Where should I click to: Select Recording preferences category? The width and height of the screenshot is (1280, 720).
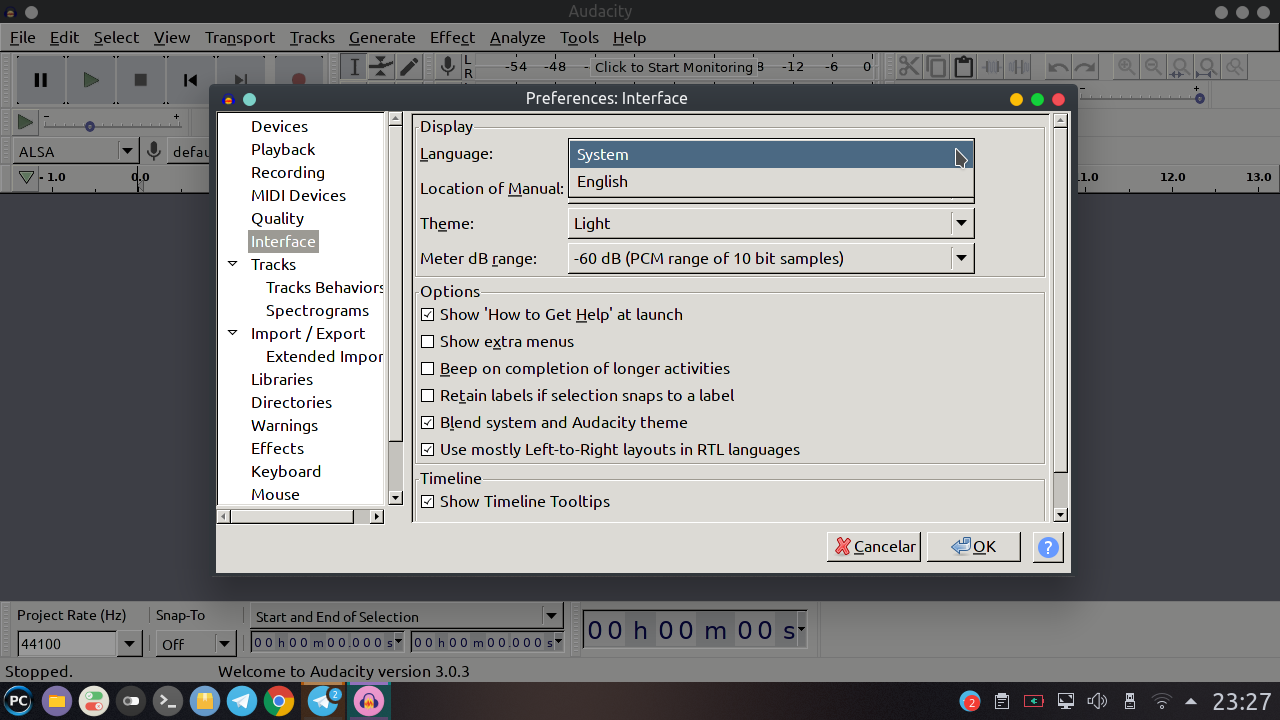tap(288, 173)
